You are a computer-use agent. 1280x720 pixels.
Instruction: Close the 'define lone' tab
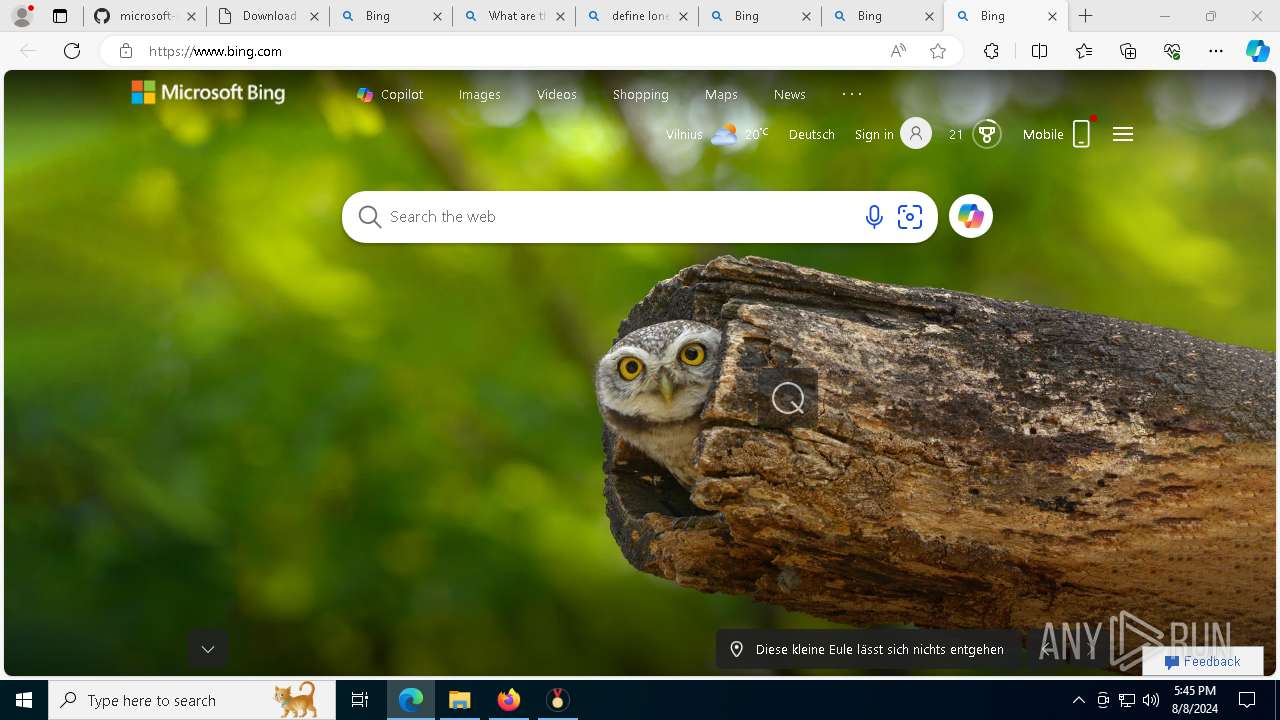click(683, 16)
